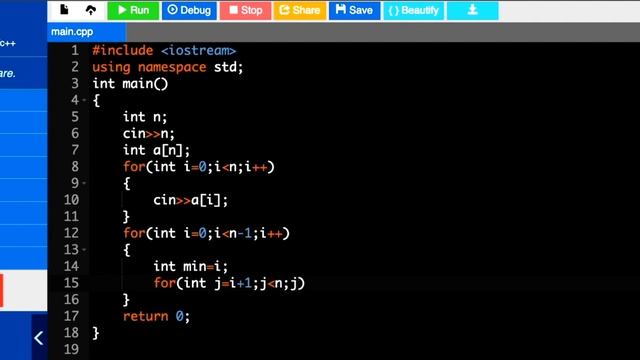Image resolution: width=640 pixels, height=360 pixels.
Task: Click line number 1 in gutter
Action: [75, 50]
